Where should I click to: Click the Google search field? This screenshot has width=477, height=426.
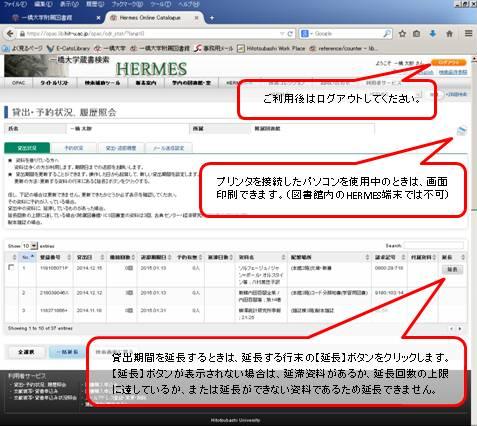348,34
